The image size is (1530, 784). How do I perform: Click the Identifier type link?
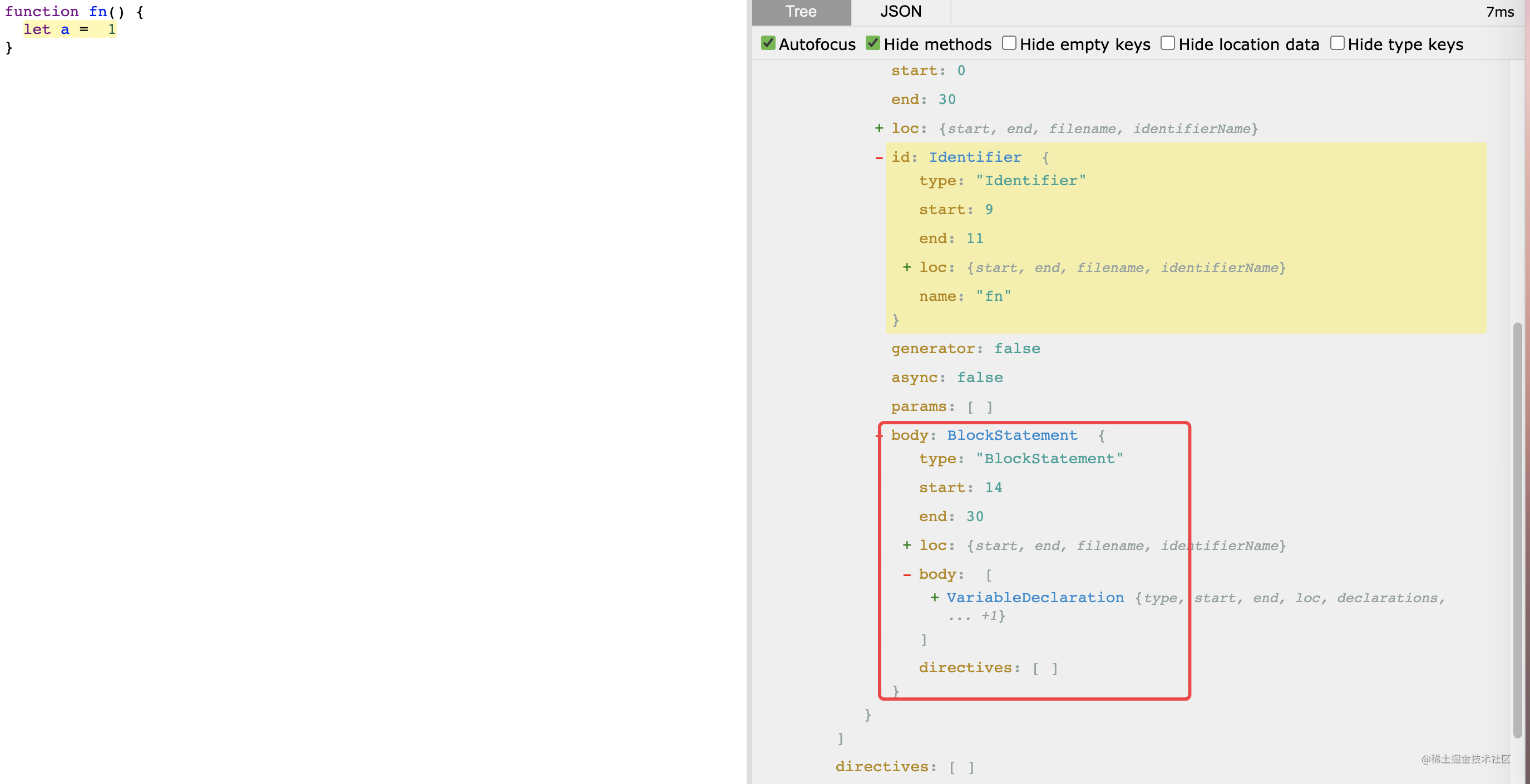[x=975, y=157]
